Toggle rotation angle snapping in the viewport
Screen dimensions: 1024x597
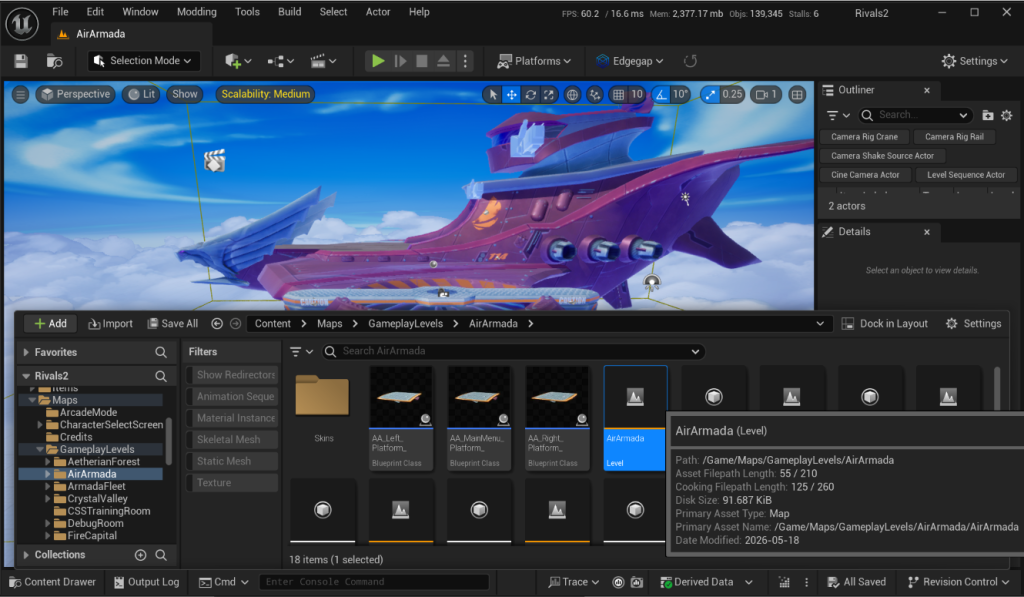[661, 95]
